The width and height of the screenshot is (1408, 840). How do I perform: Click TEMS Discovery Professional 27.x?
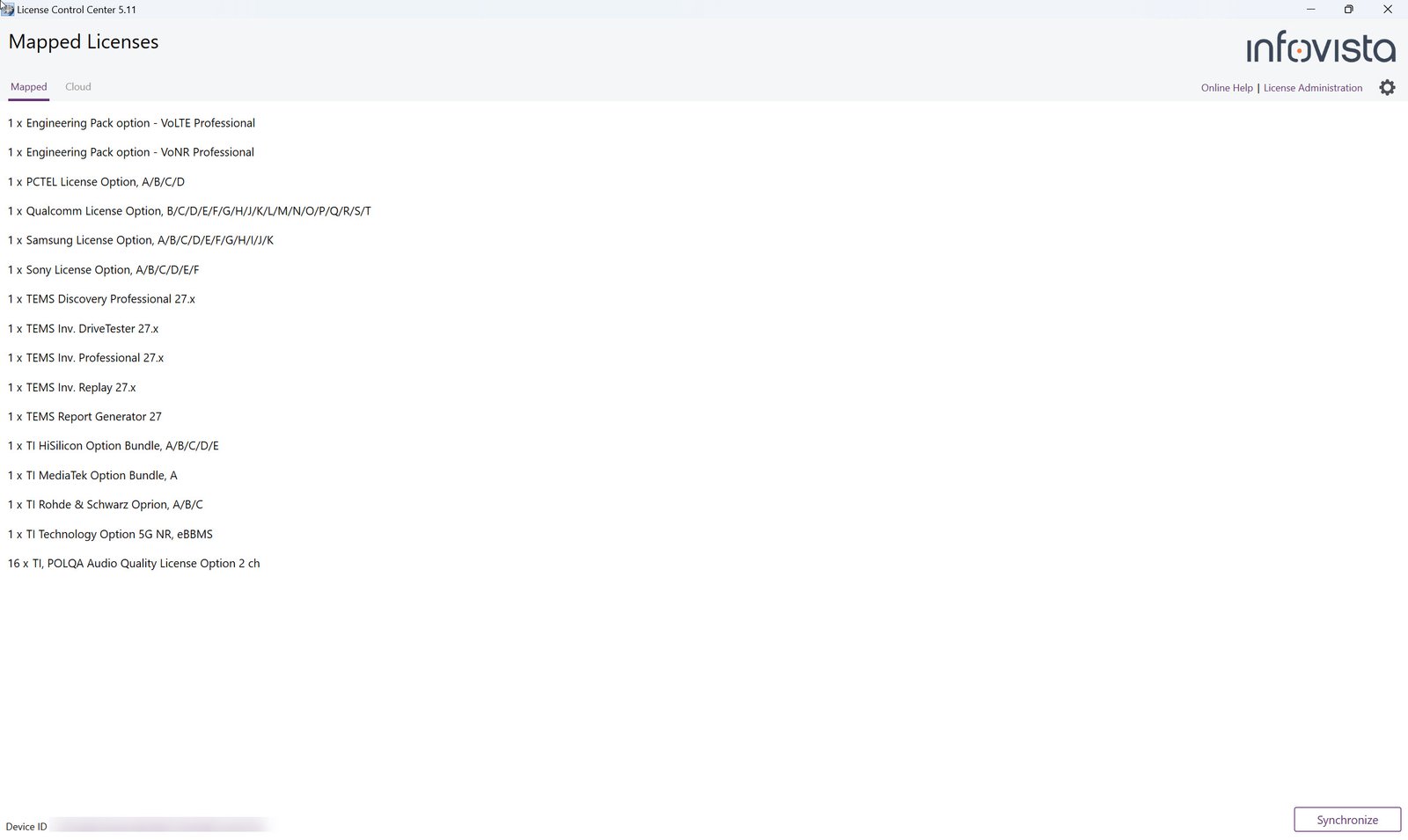tap(101, 299)
